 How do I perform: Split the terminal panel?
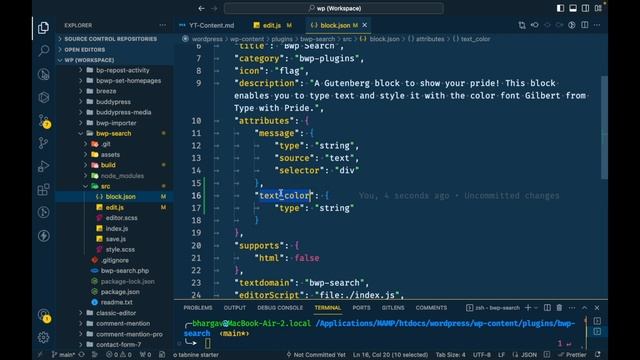click(x=547, y=308)
